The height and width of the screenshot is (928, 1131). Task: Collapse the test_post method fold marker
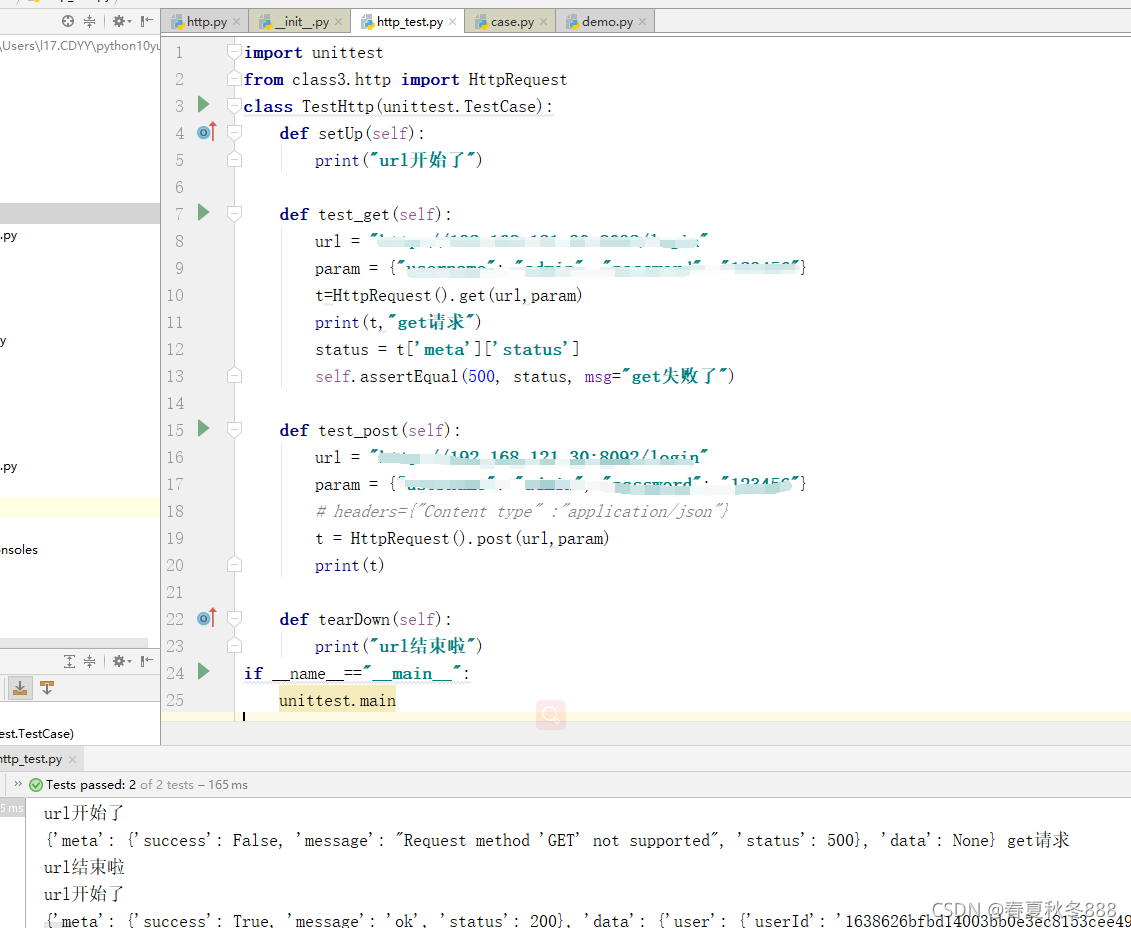[x=234, y=430]
